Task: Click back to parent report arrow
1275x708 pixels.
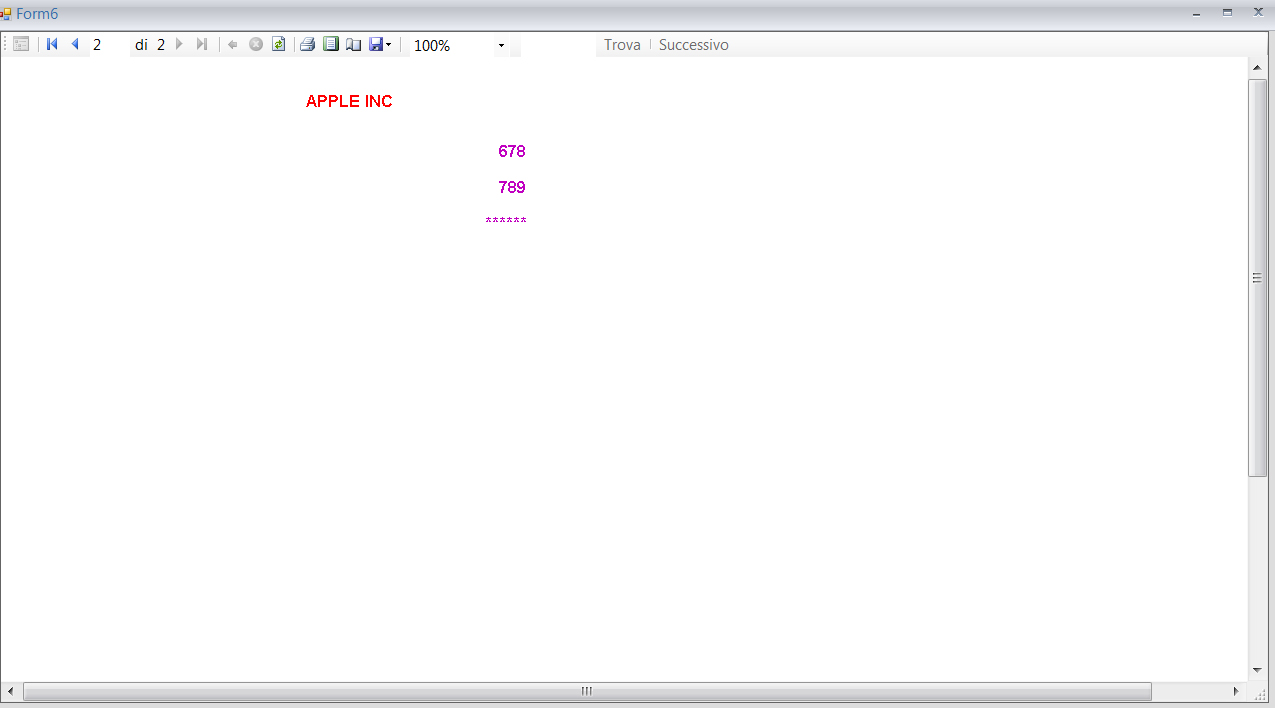Action: coord(233,44)
